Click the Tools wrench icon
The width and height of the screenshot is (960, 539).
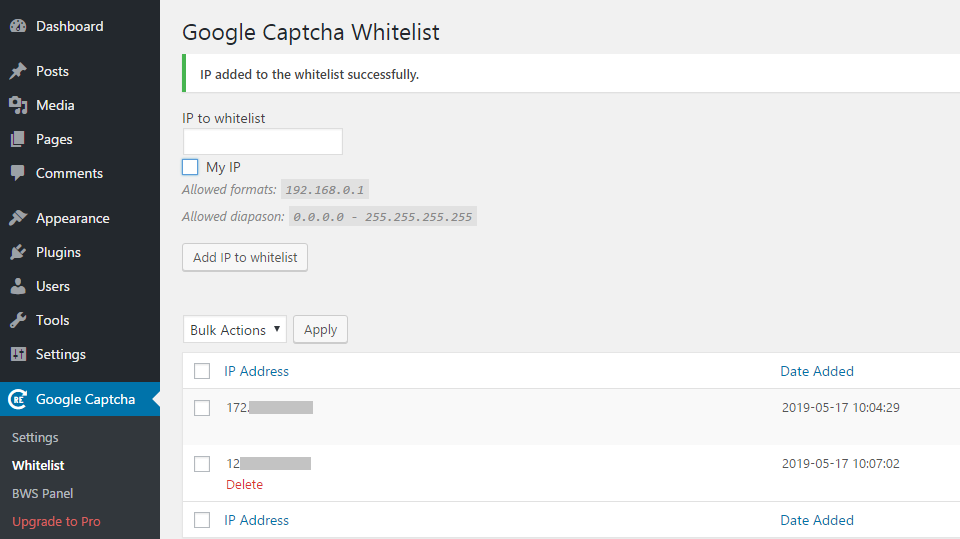click(x=18, y=320)
